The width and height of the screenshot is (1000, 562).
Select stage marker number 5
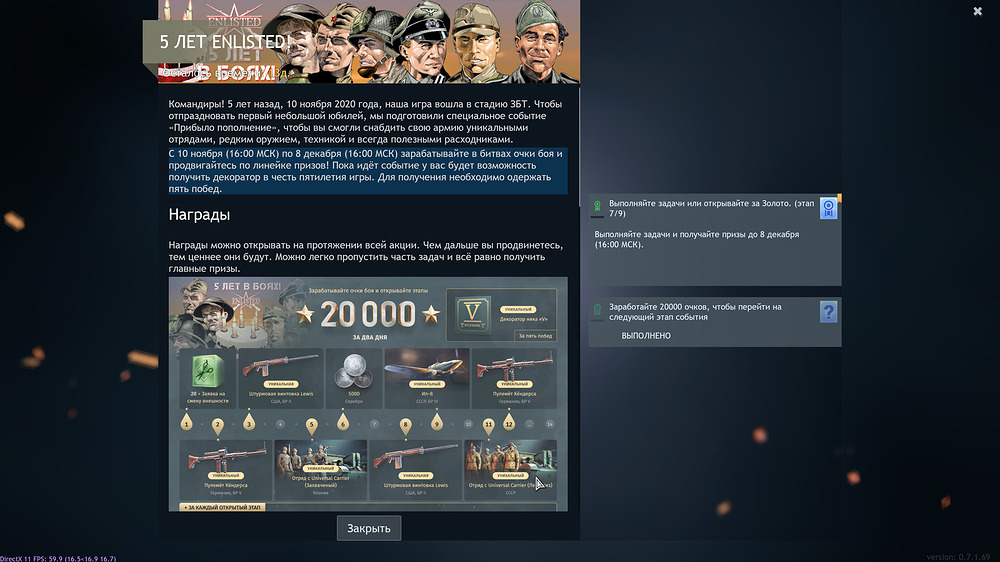[x=311, y=425]
